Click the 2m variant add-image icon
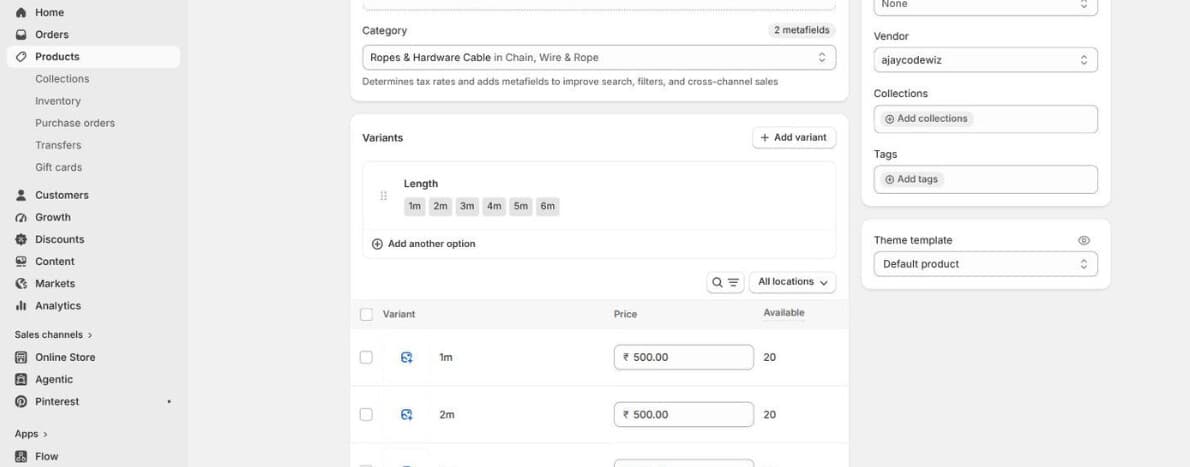This screenshot has height=467, width=1190. click(407, 415)
